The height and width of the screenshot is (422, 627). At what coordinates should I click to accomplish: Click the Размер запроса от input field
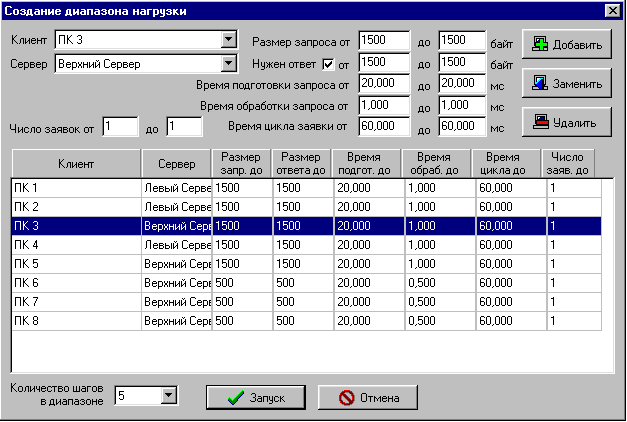point(383,41)
